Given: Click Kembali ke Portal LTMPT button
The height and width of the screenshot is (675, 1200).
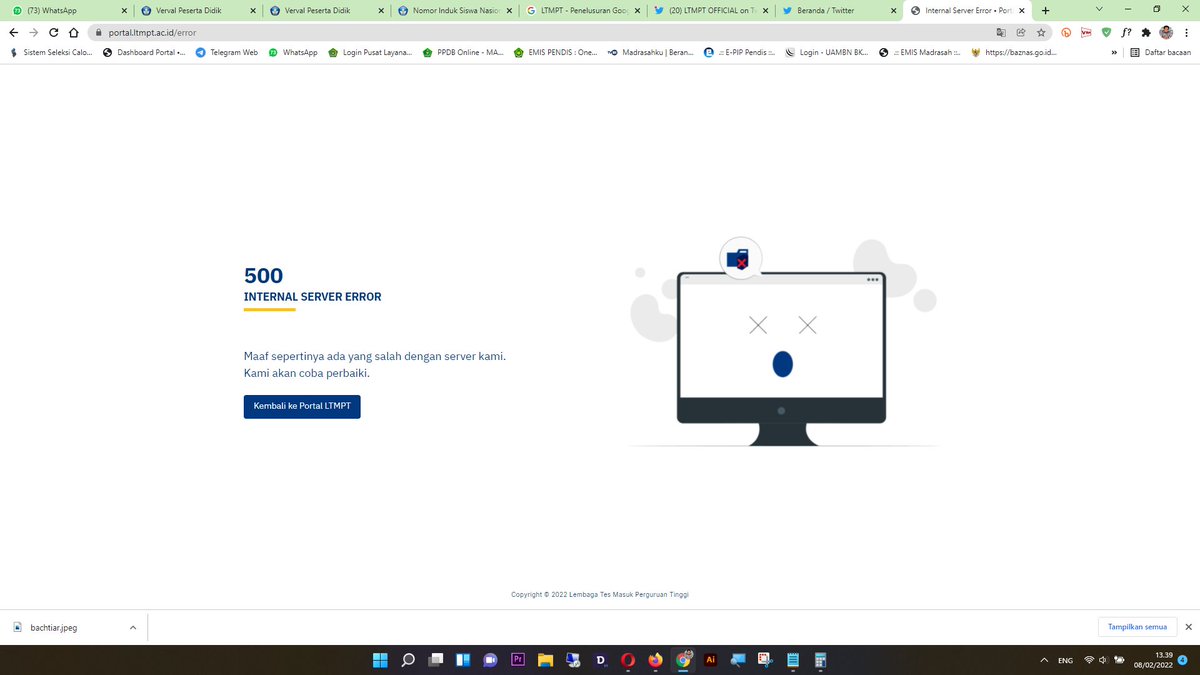Looking at the screenshot, I should (302, 407).
